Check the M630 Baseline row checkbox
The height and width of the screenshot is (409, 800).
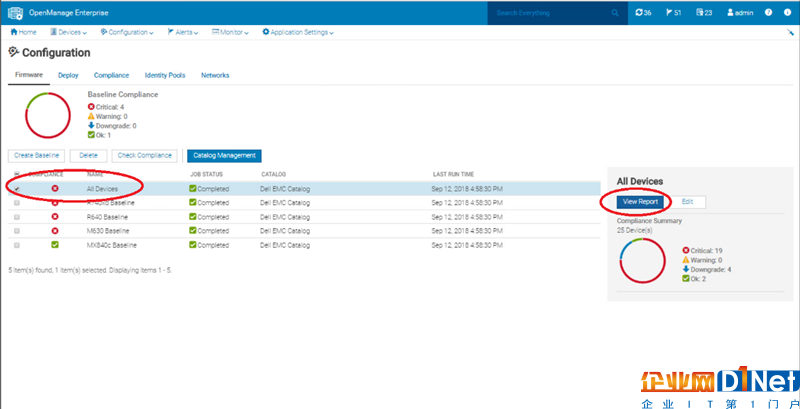17,231
